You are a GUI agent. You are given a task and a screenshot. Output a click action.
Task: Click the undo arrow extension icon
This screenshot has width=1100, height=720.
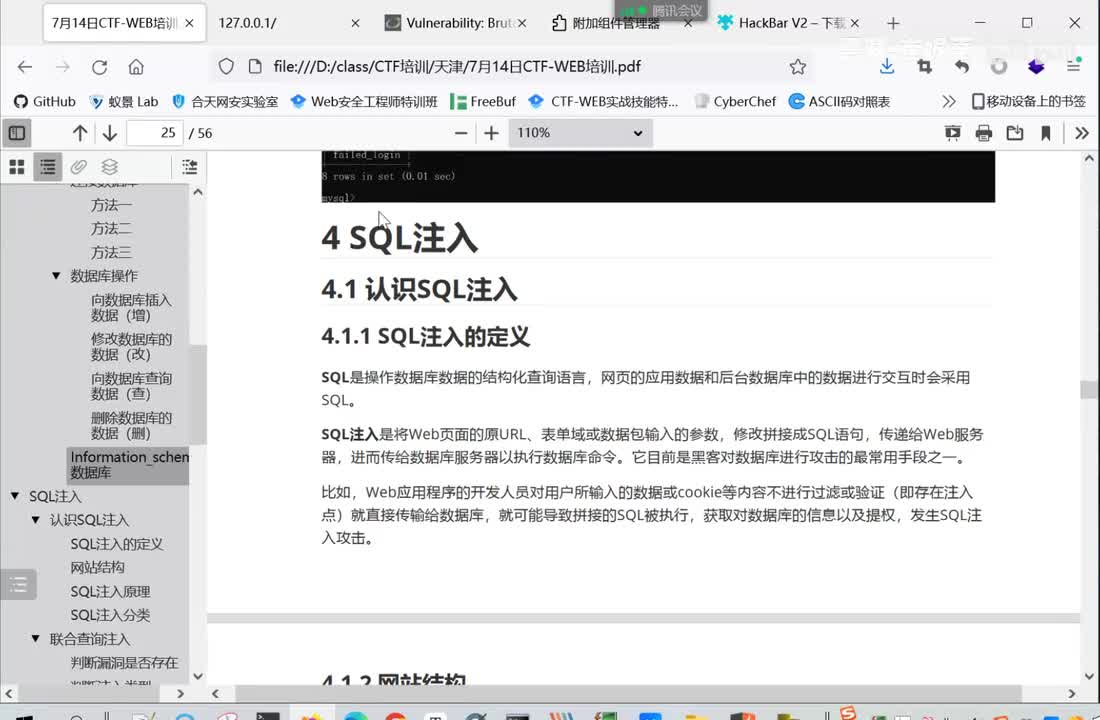[x=962, y=67]
